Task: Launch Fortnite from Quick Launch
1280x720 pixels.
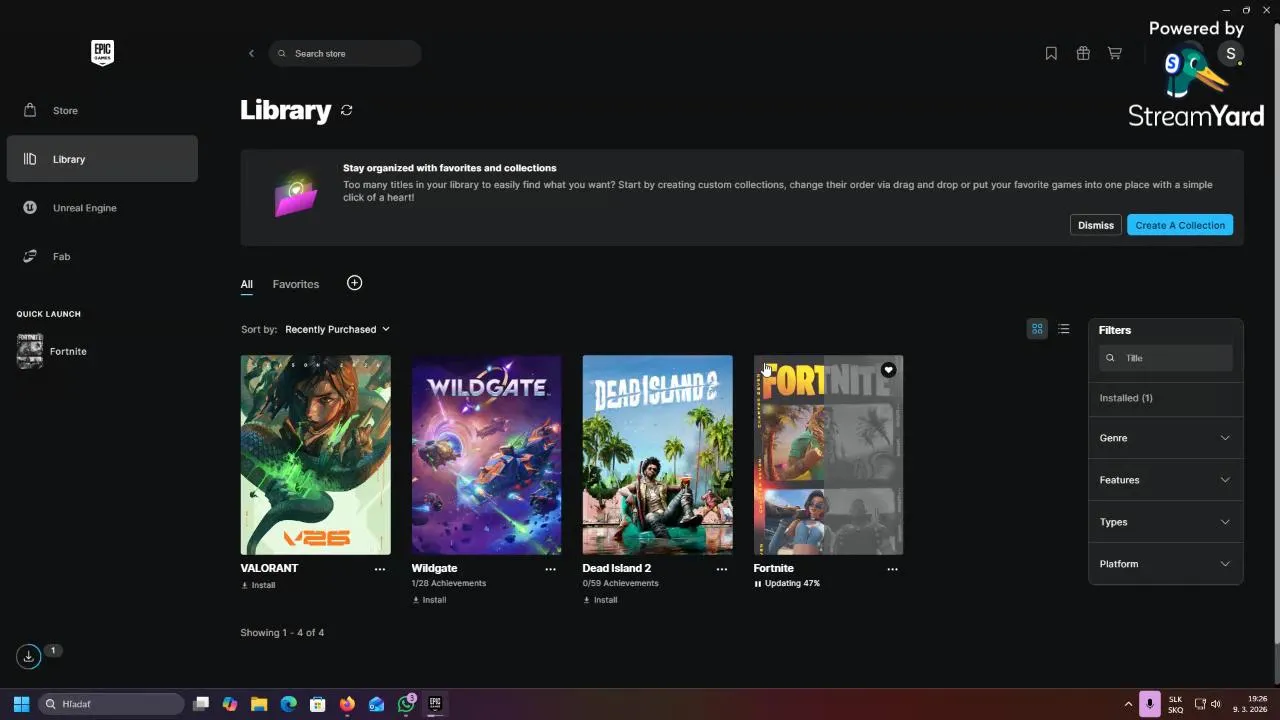Action: click(52, 351)
